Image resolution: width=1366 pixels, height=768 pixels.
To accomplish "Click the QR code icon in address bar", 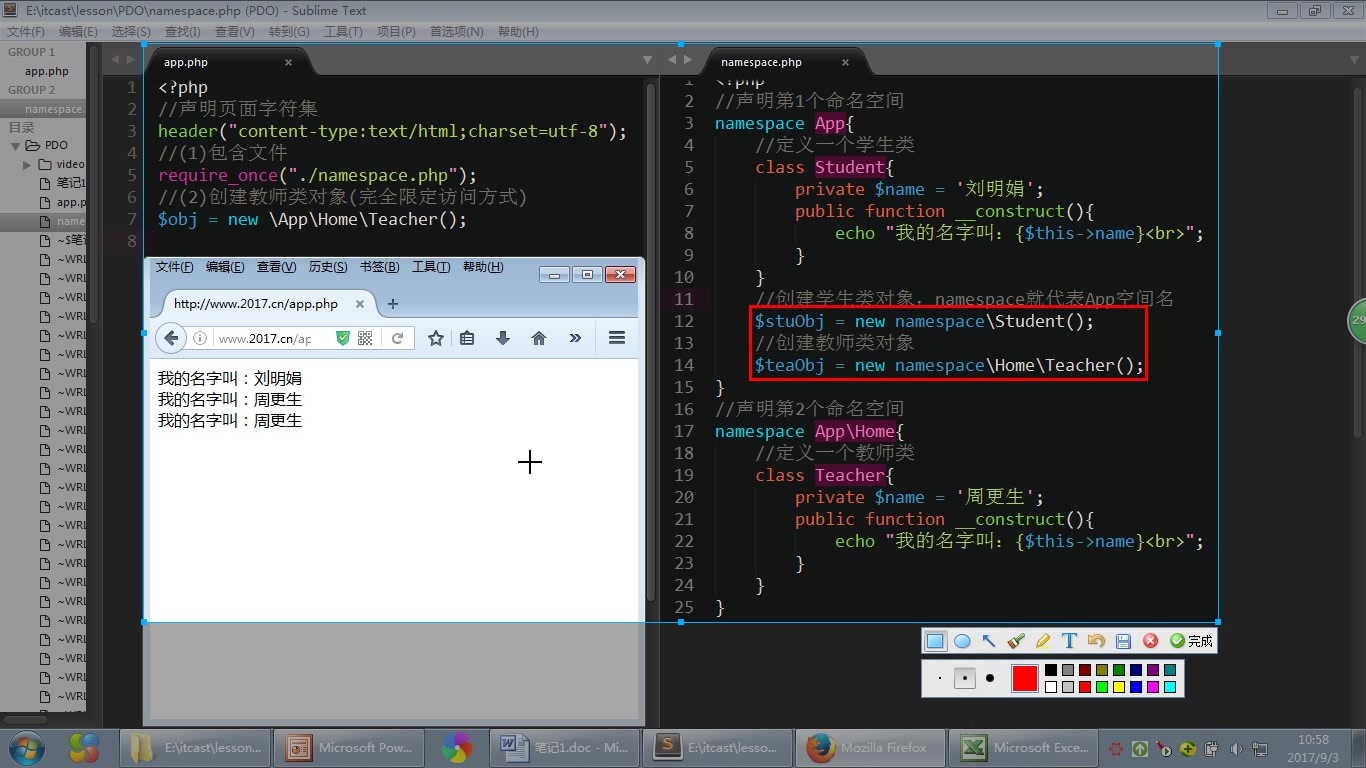I will (365, 338).
